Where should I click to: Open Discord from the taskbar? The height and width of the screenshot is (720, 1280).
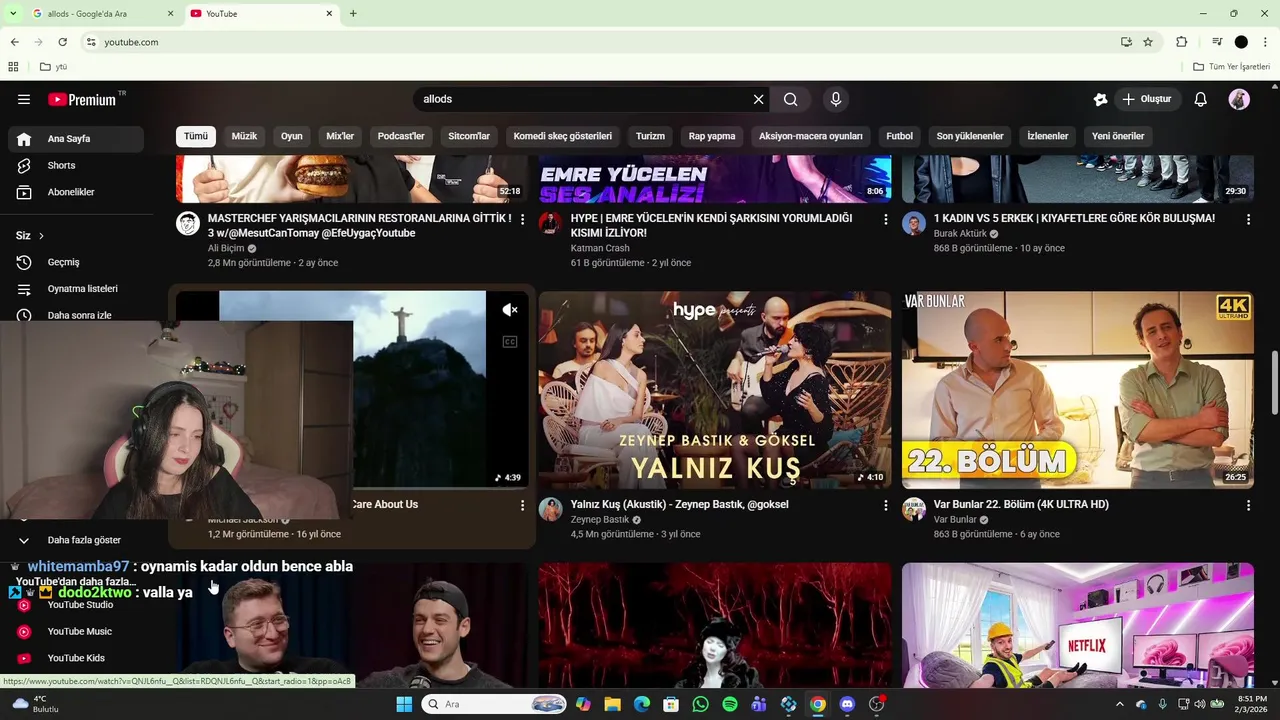848,704
